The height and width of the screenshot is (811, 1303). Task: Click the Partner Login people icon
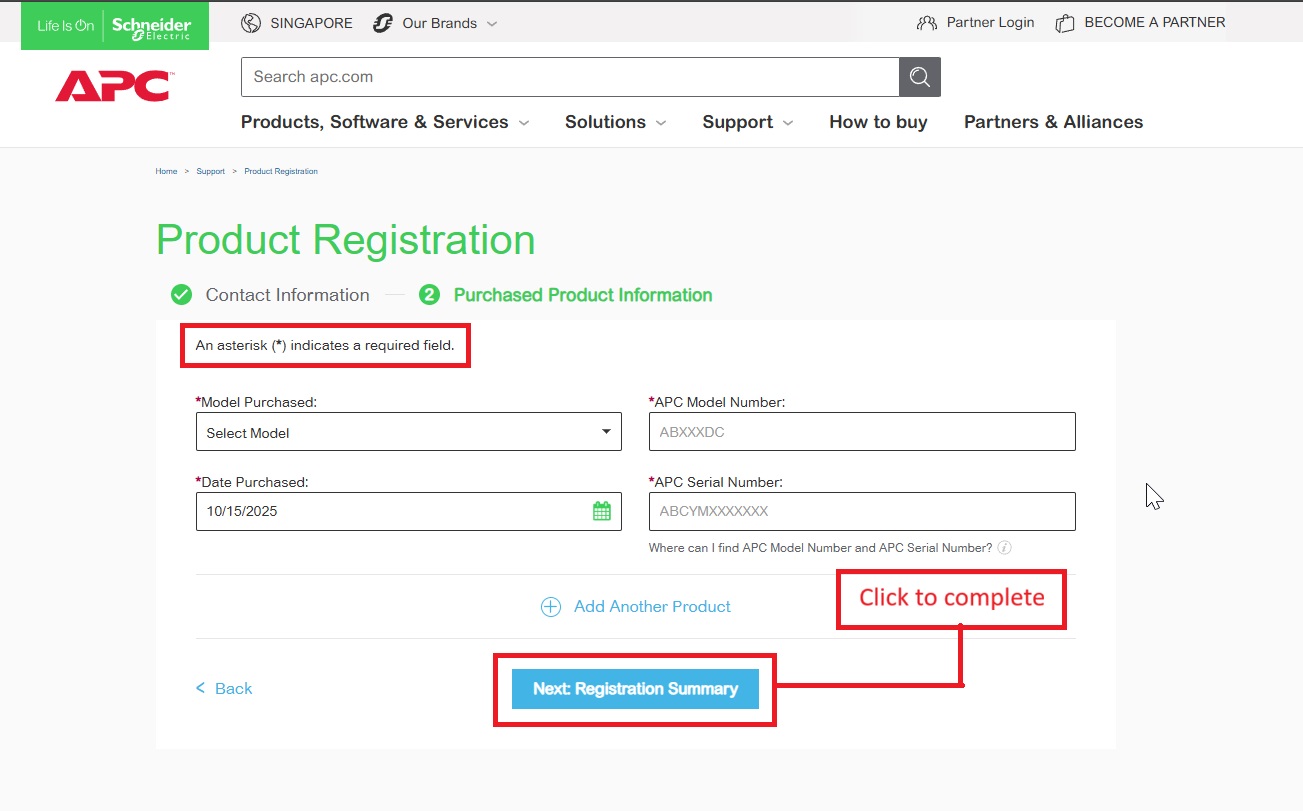pyautogui.click(x=927, y=22)
